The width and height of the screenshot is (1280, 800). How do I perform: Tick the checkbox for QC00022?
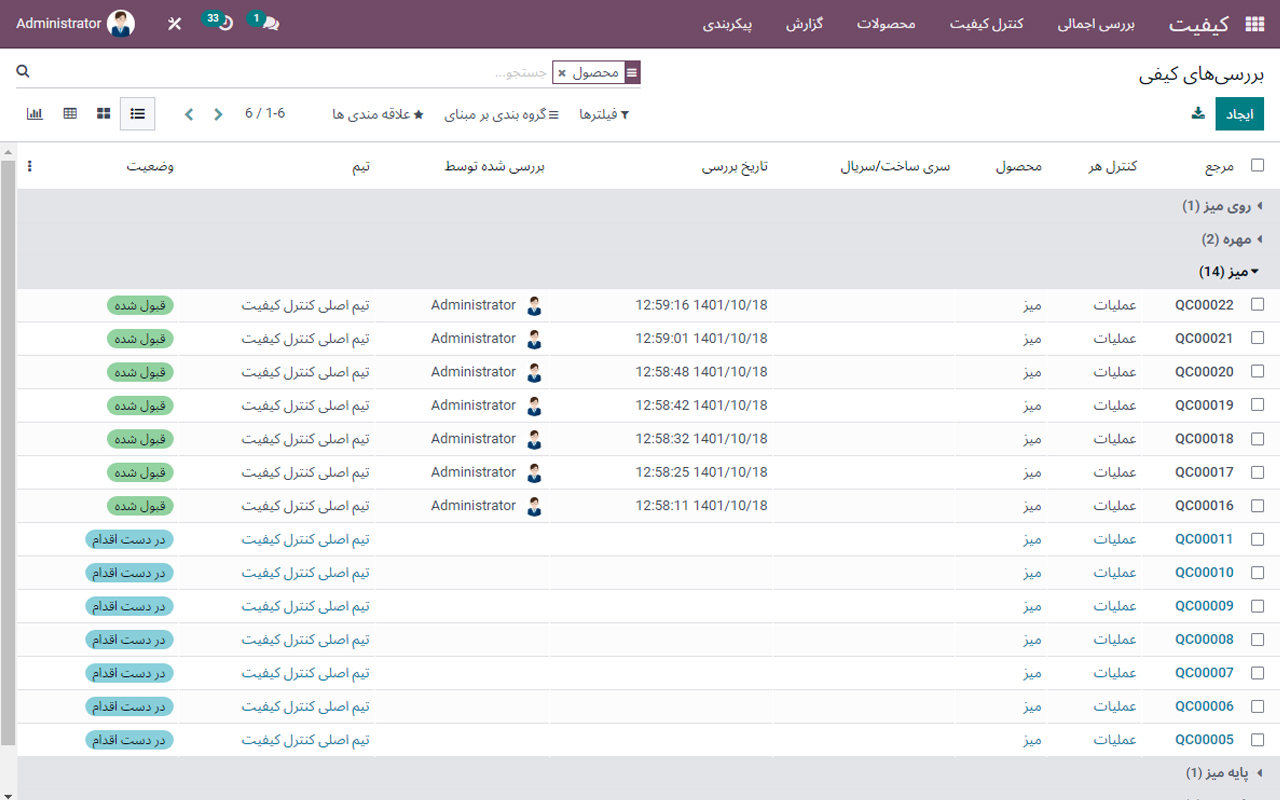pyautogui.click(x=1257, y=305)
